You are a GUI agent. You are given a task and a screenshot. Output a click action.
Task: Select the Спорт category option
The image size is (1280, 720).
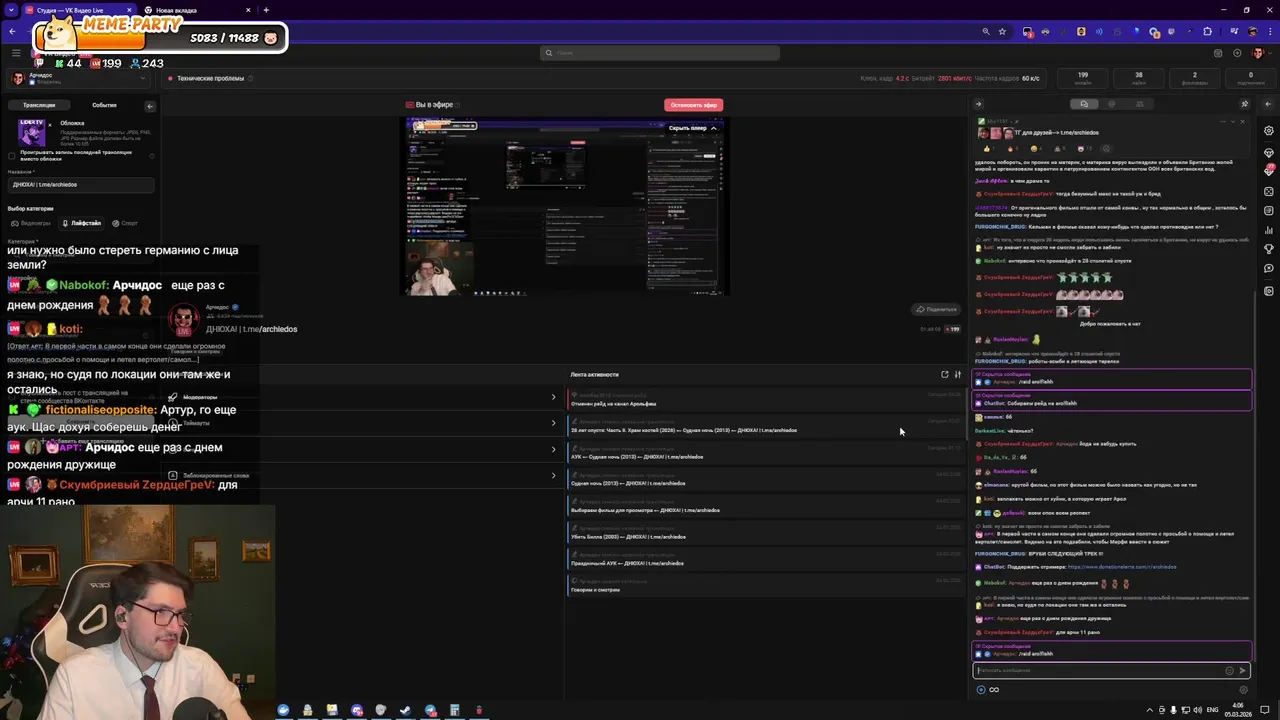pos(125,223)
